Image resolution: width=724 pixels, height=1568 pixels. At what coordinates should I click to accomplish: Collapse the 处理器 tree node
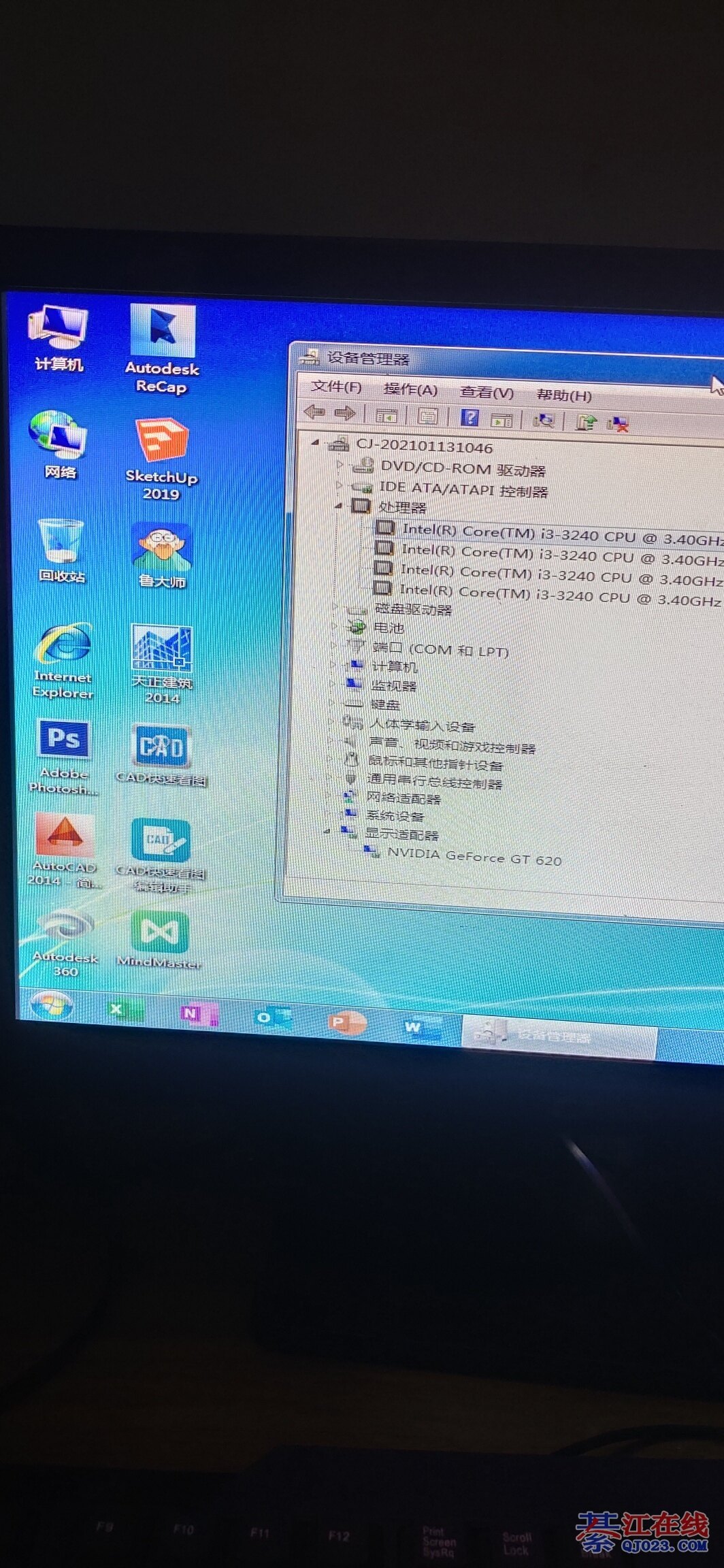[x=339, y=506]
